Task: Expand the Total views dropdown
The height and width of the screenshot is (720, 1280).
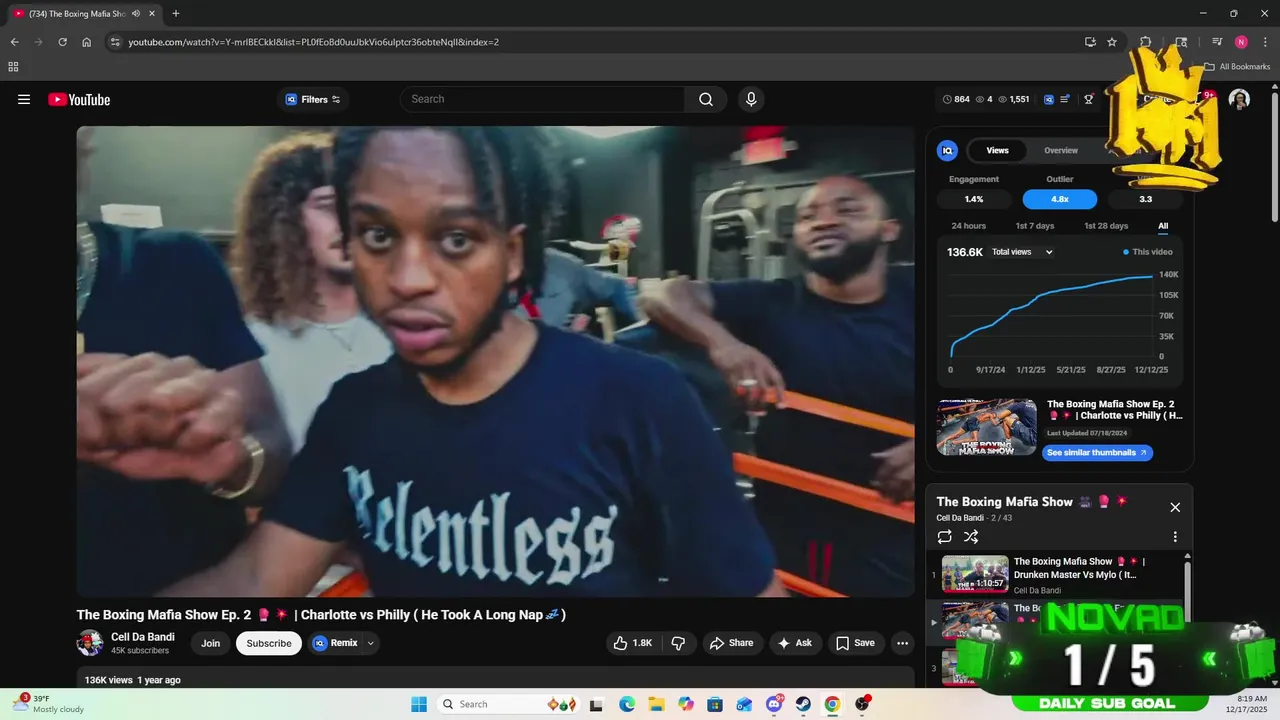Action: coord(1022,252)
